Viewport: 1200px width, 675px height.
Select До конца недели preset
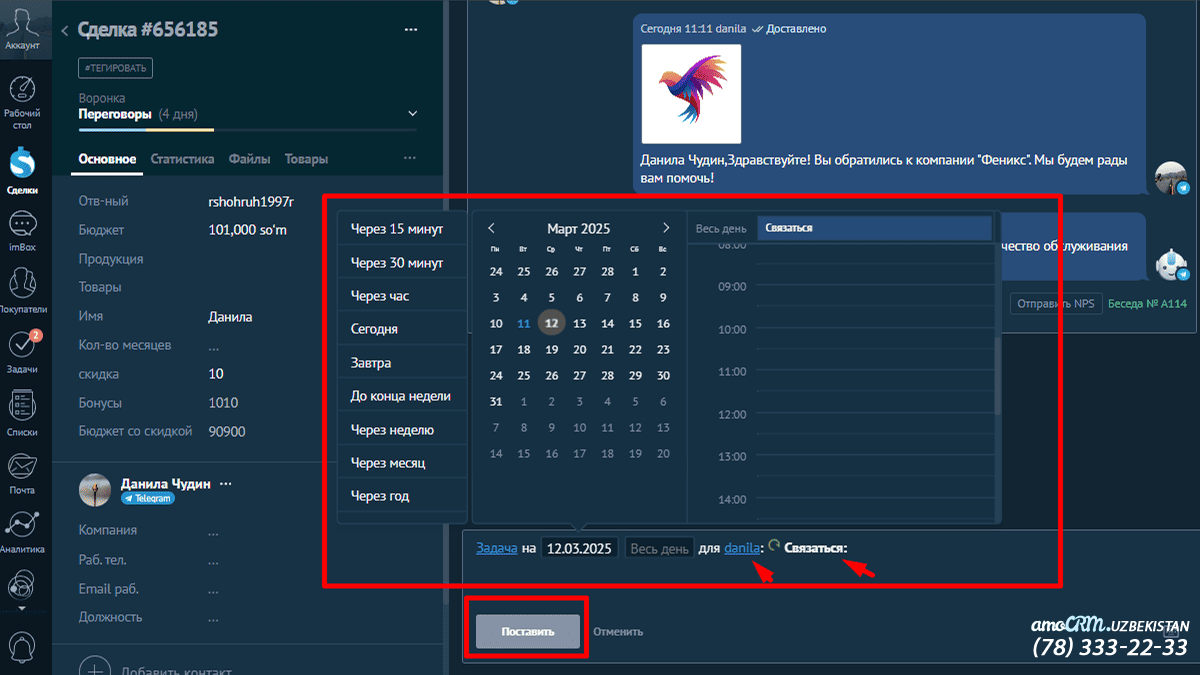click(402, 396)
